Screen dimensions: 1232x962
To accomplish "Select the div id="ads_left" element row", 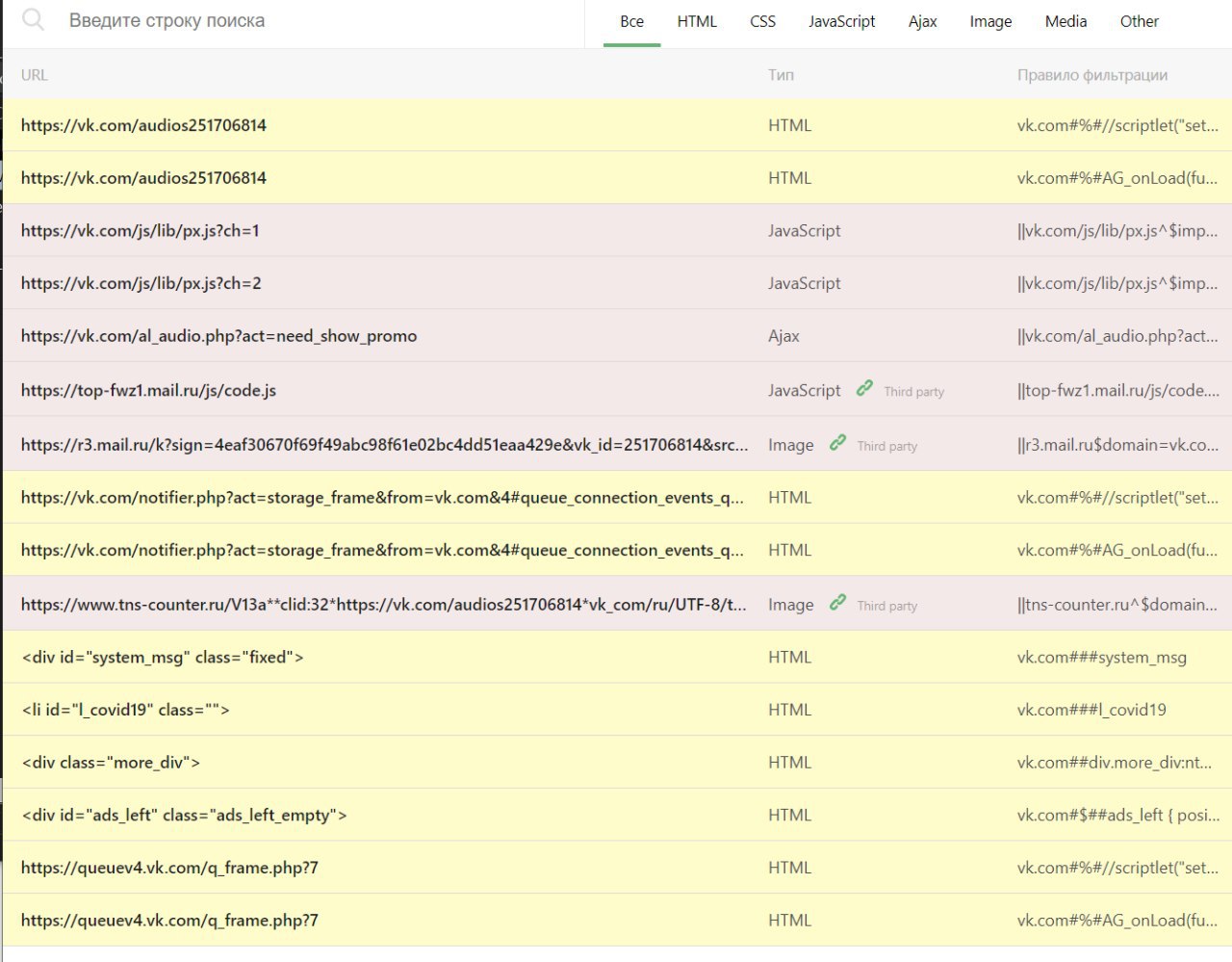I will pos(616,816).
